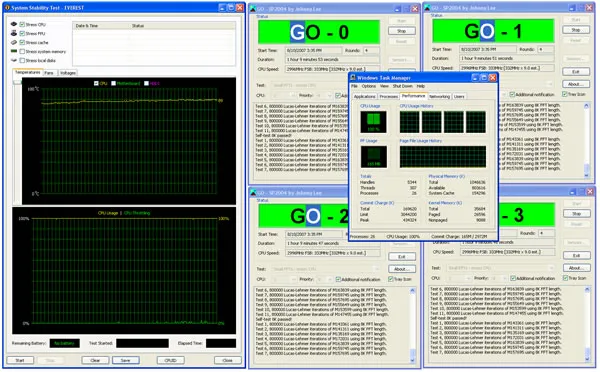
Task: Open the Users tab in Task Manager
Action: coord(459,96)
